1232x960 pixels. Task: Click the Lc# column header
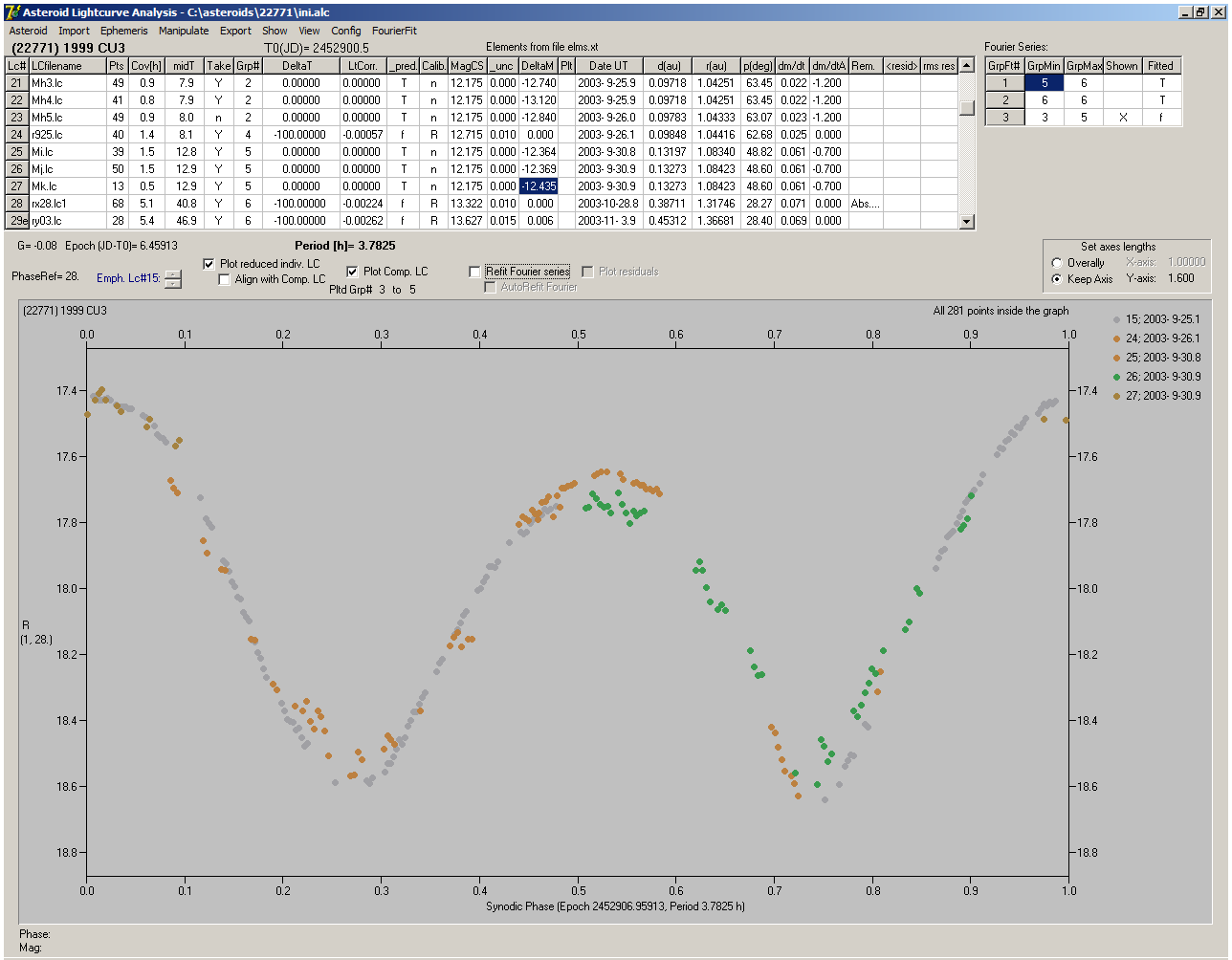16,66
